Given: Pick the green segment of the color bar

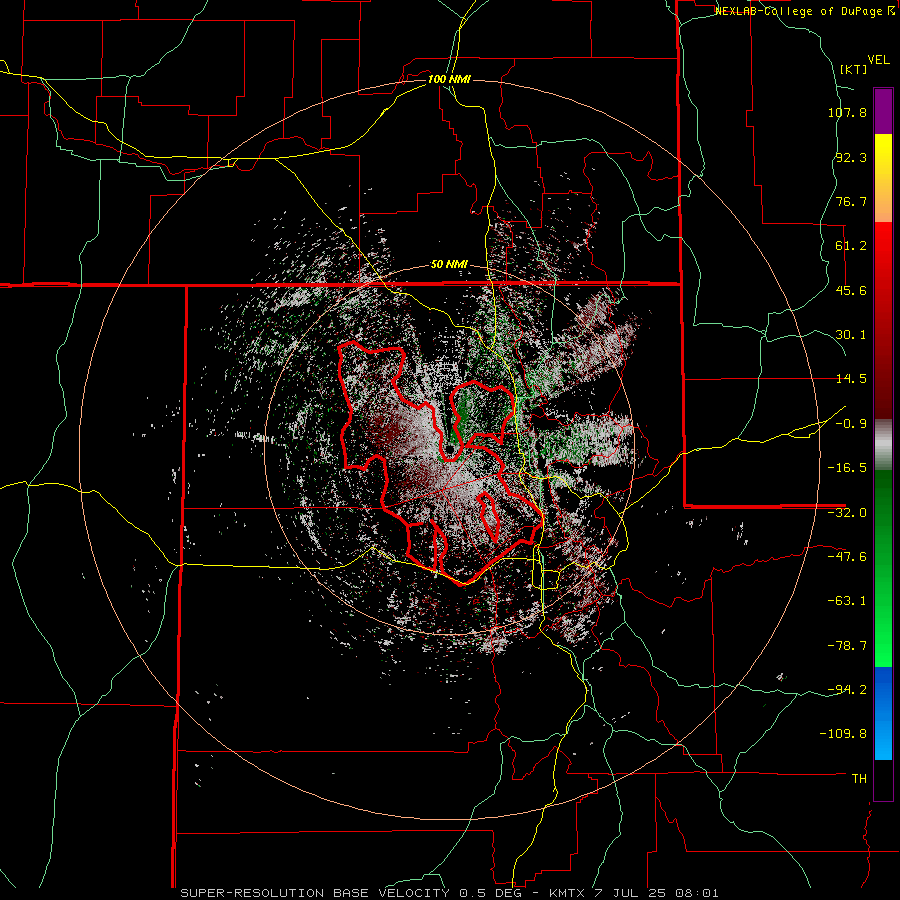Looking at the screenshot, I should coord(883,568).
